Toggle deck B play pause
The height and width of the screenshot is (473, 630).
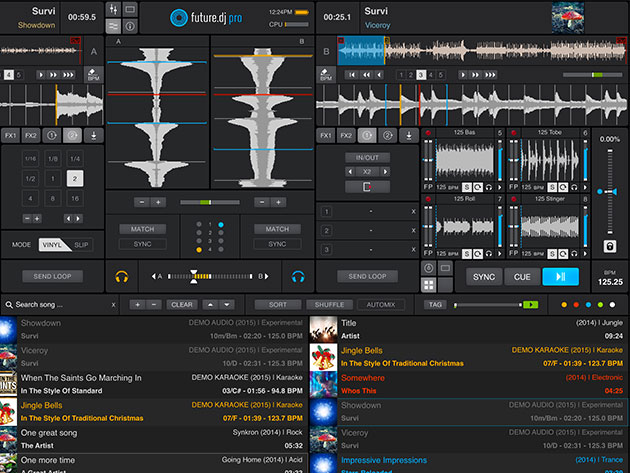(560, 276)
